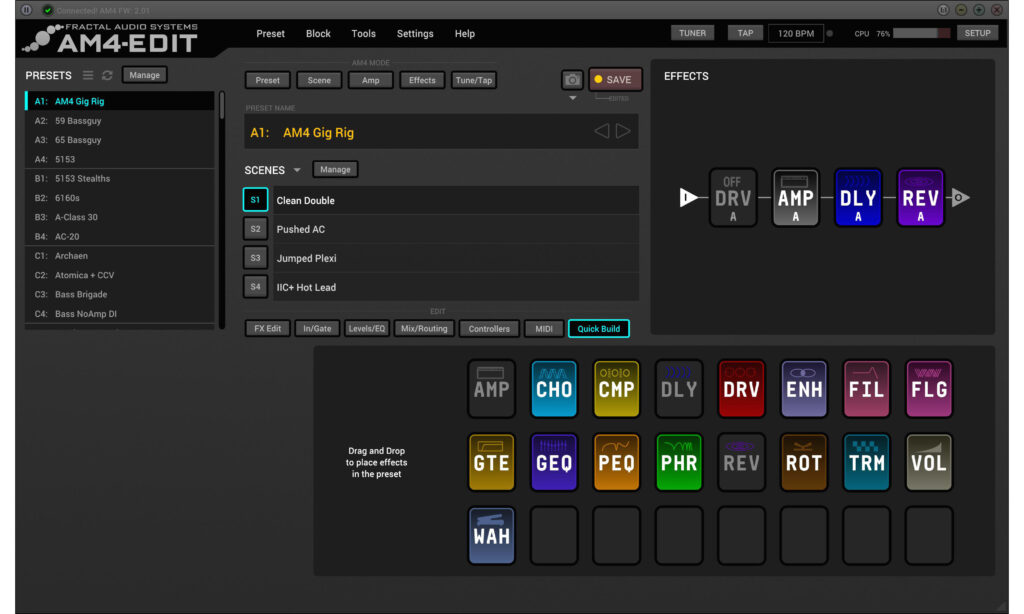
Task: Select the Quick Build tab
Action: click(598, 329)
